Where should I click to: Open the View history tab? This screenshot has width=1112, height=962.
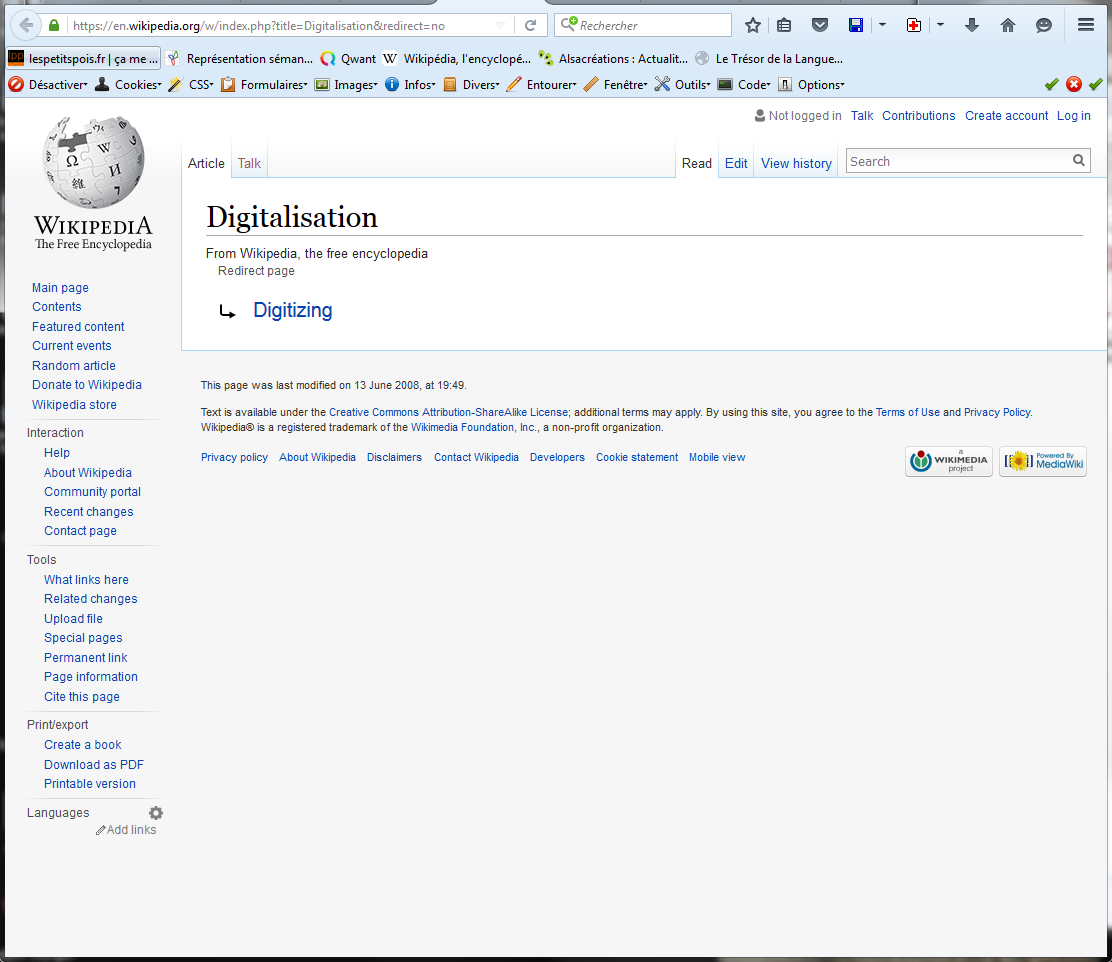point(796,163)
